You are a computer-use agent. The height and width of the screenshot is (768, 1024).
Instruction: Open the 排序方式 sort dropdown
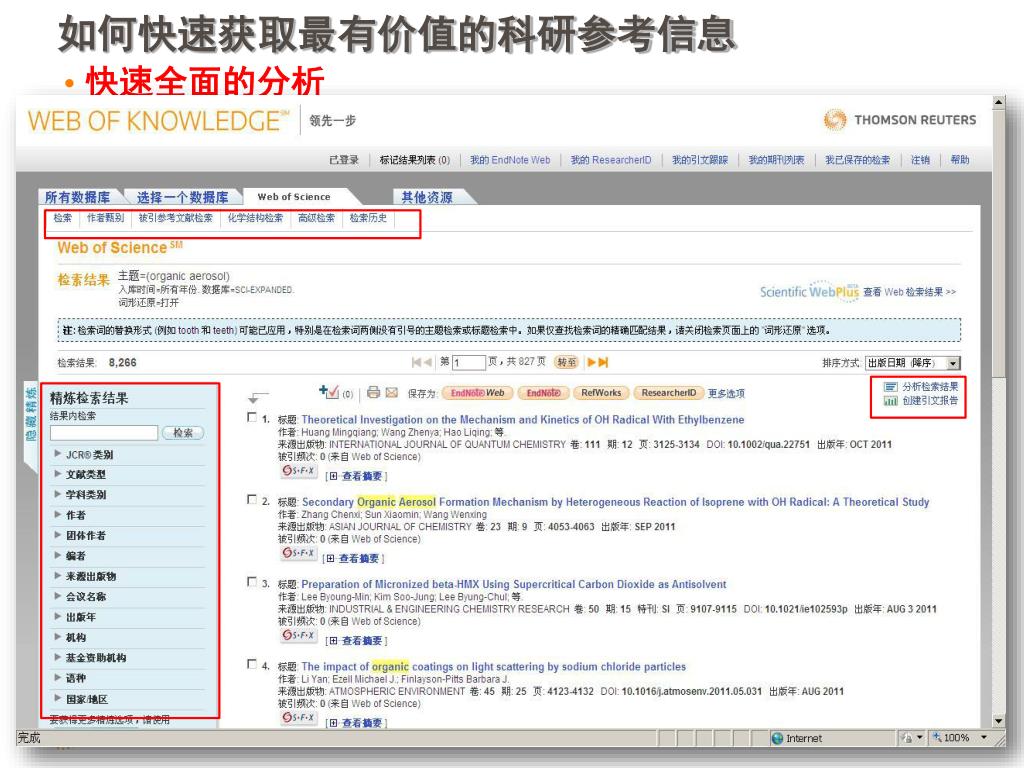coord(912,363)
